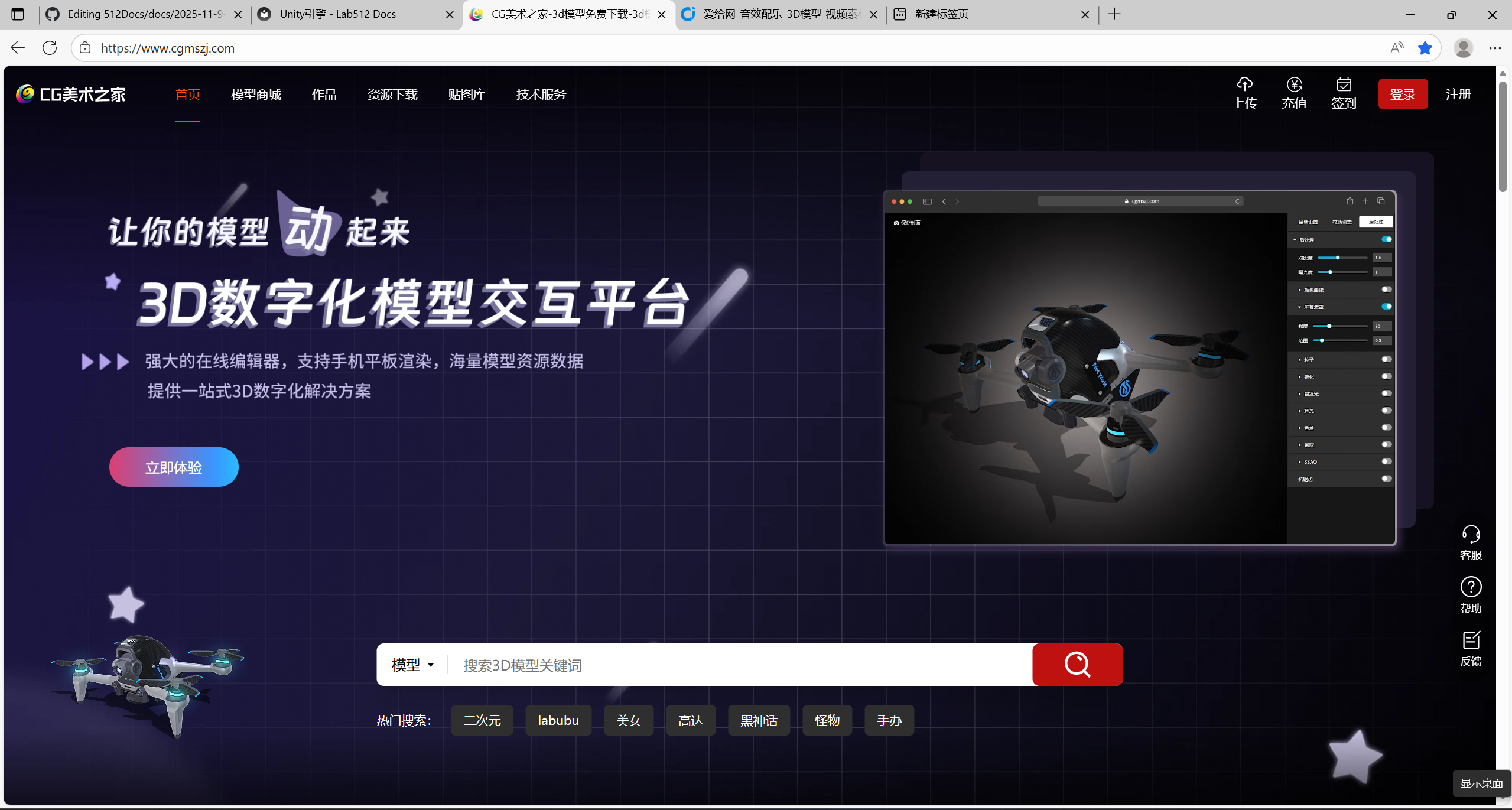
Task: Click the 帮助 help question mark icon
Action: click(1471, 587)
